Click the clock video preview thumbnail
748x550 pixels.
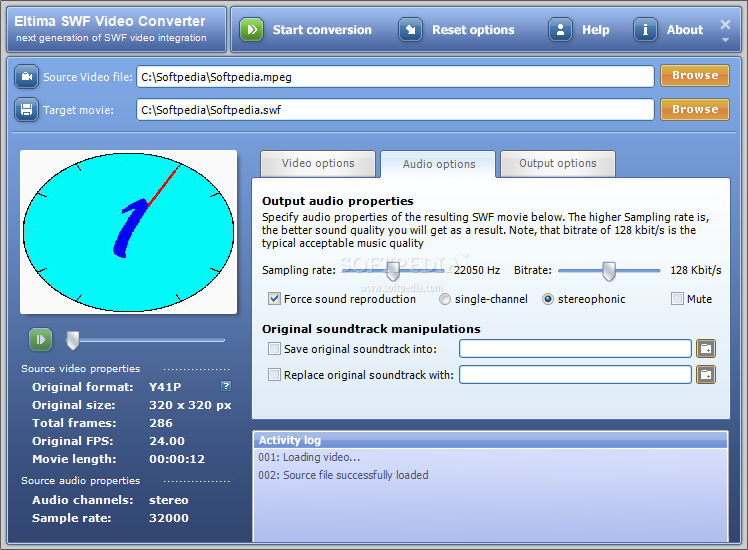128,232
